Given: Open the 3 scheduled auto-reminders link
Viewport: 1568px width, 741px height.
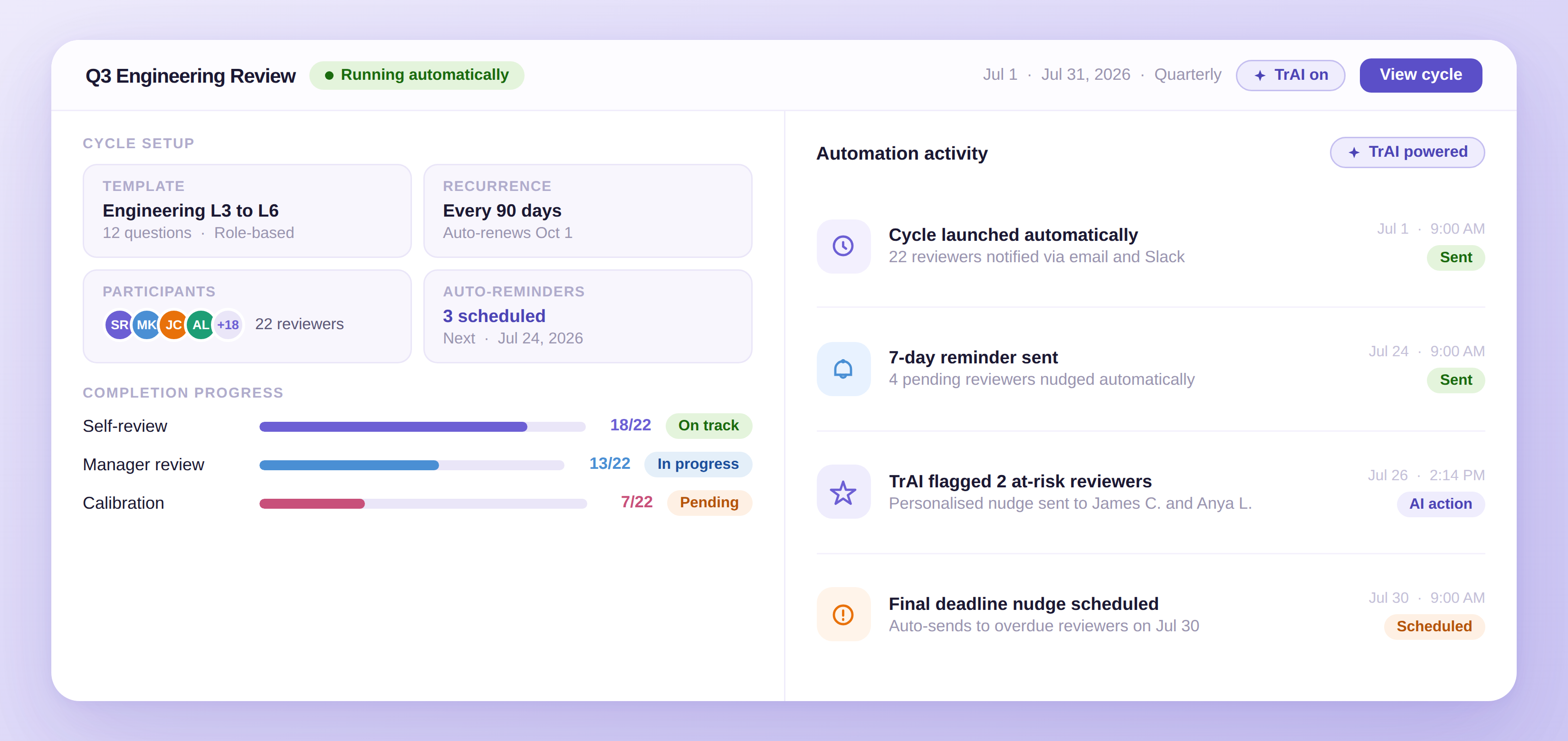Looking at the screenshot, I should click(x=494, y=316).
